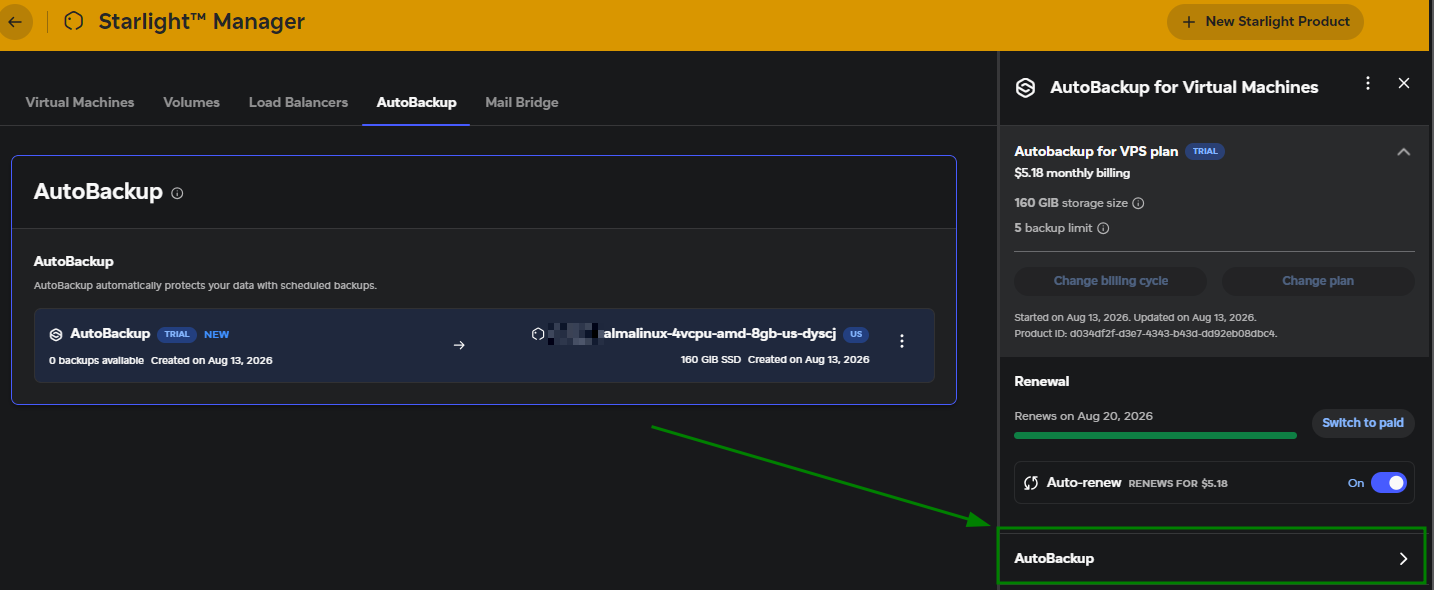Click '$5.18 monthly billing' text
This screenshot has height=590, width=1434.
point(1072,173)
